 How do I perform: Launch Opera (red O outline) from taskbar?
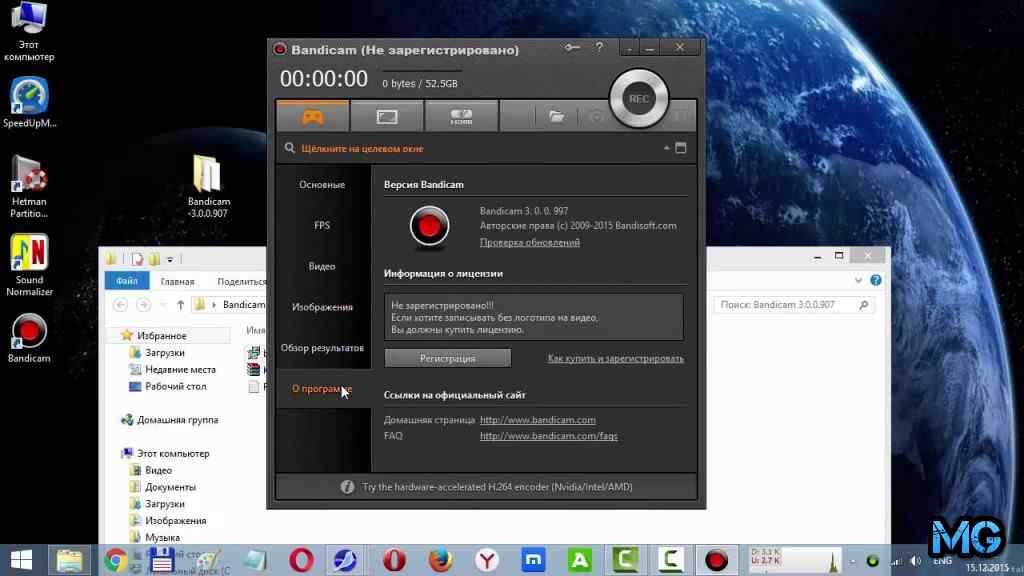tap(301, 560)
